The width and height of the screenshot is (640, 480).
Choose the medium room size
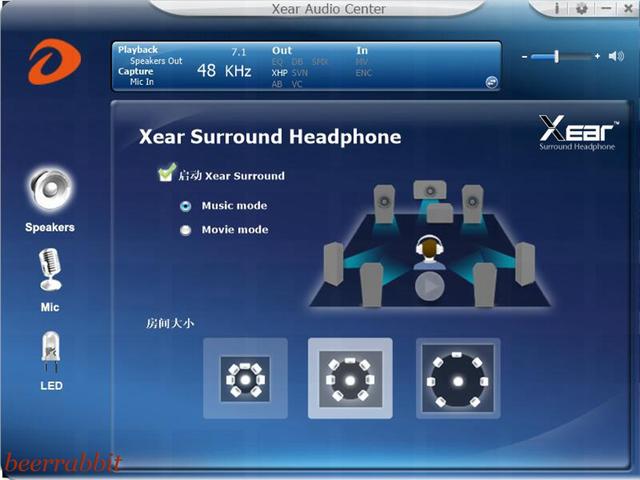(x=350, y=378)
